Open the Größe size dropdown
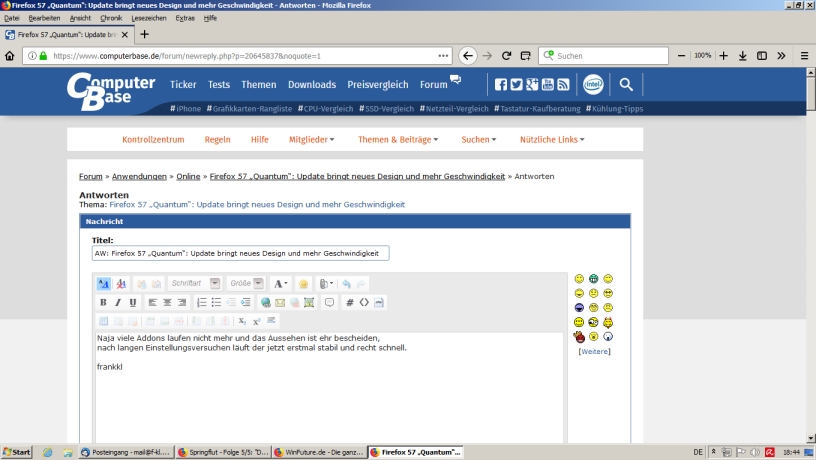The height and width of the screenshot is (460, 816). (246, 284)
